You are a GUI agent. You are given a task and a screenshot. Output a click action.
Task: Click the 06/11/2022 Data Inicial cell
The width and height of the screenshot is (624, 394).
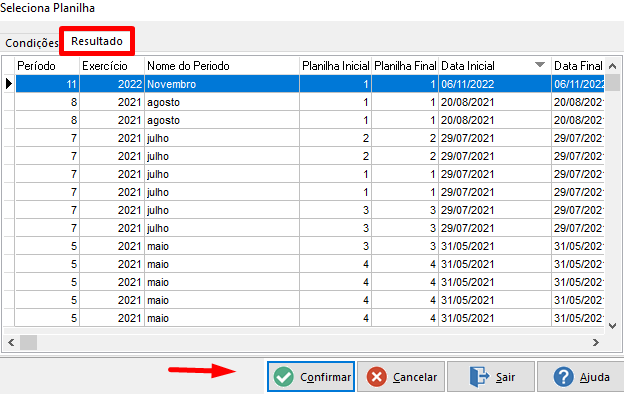495,84
